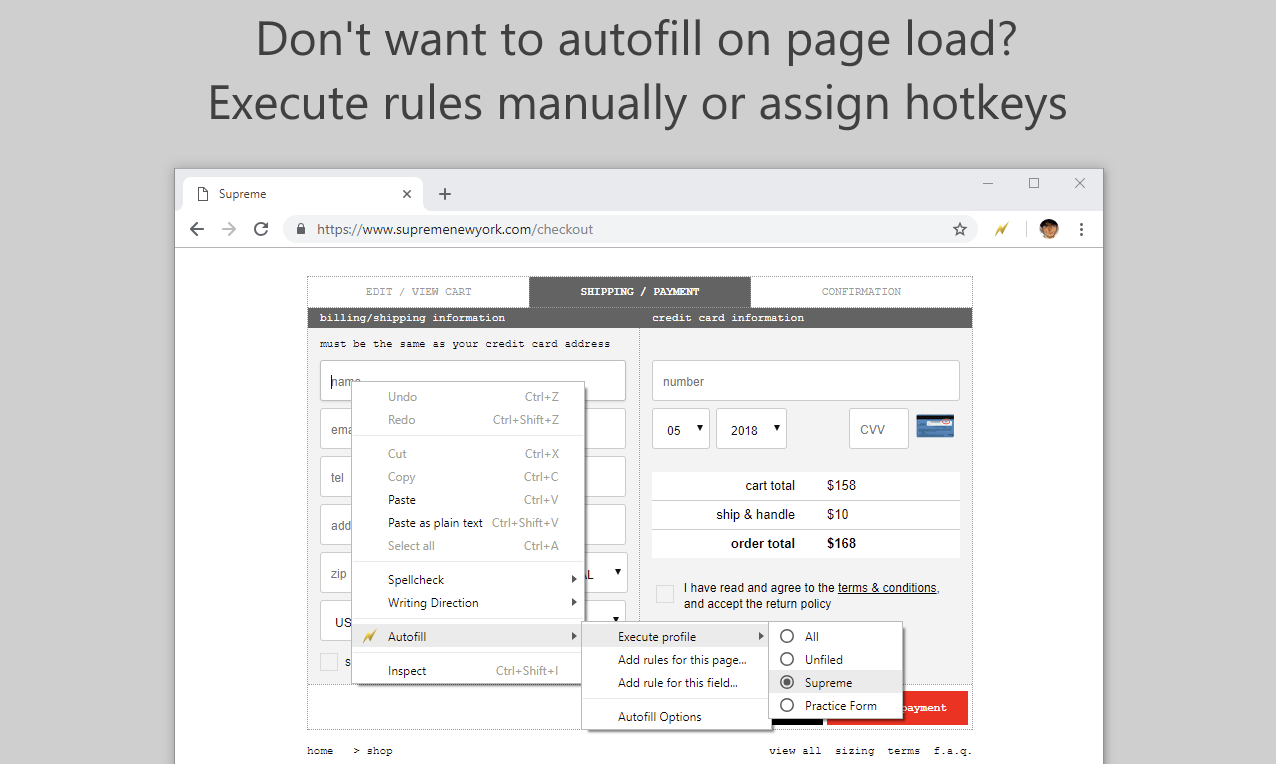Open the f.a.q. footer link

click(x=953, y=751)
